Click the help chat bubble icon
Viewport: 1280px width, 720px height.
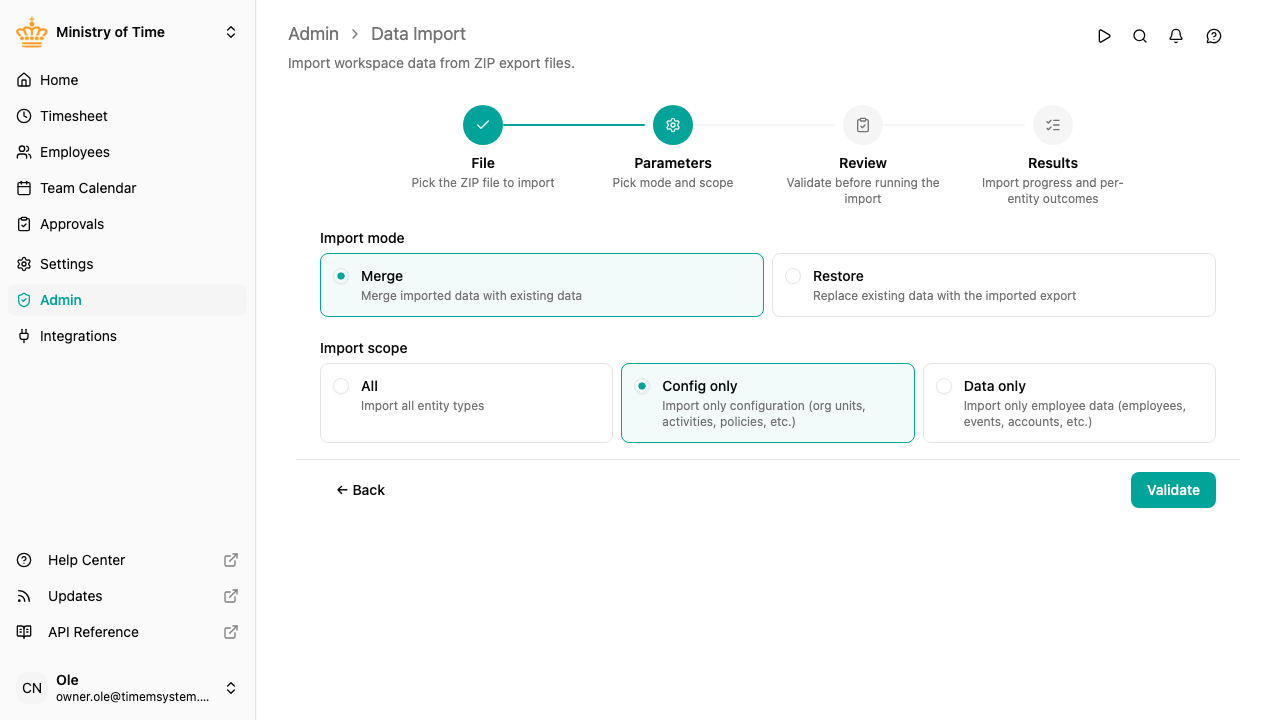pyautogui.click(x=1214, y=36)
